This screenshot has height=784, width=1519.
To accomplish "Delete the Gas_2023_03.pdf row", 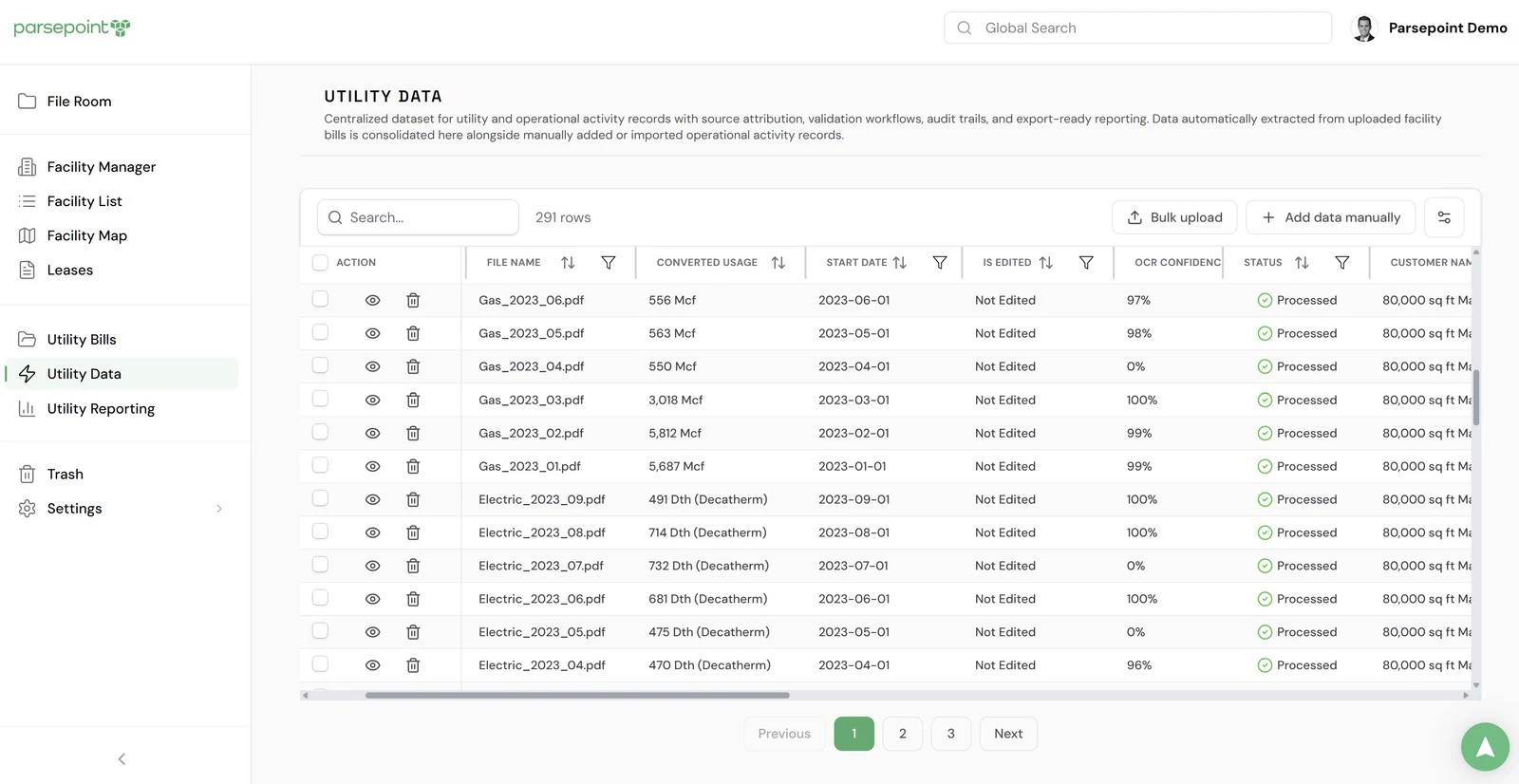I will click(413, 400).
